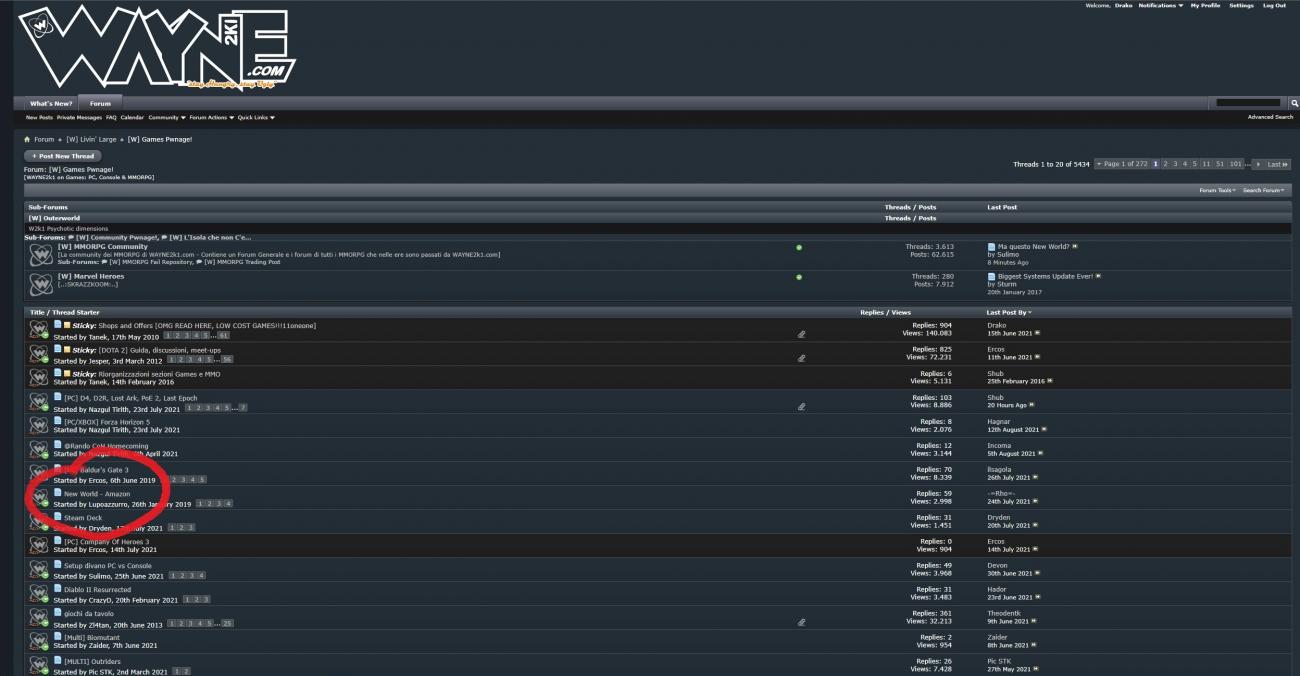The height and width of the screenshot is (676, 1300).
Task: Click the attachment paperclip on Shops and Offers thread
Action: point(801,334)
